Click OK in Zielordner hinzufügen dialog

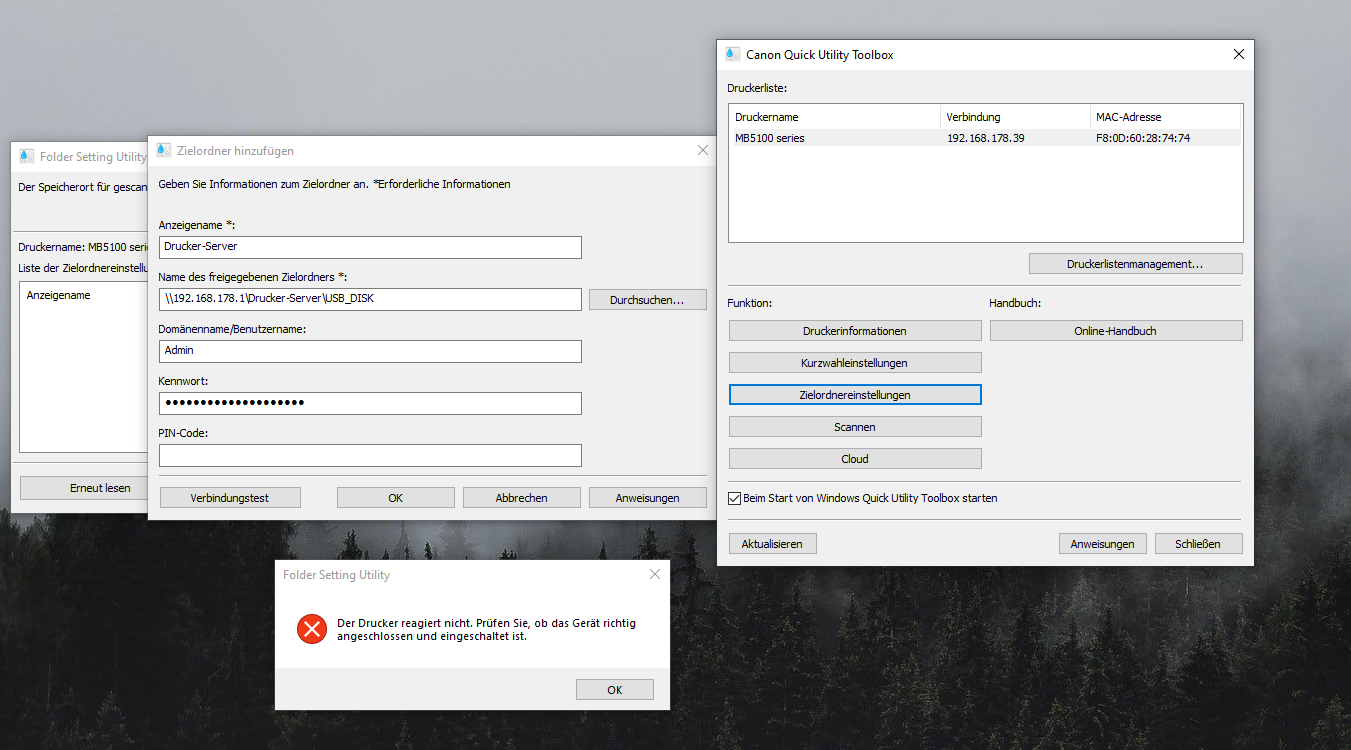(396, 498)
